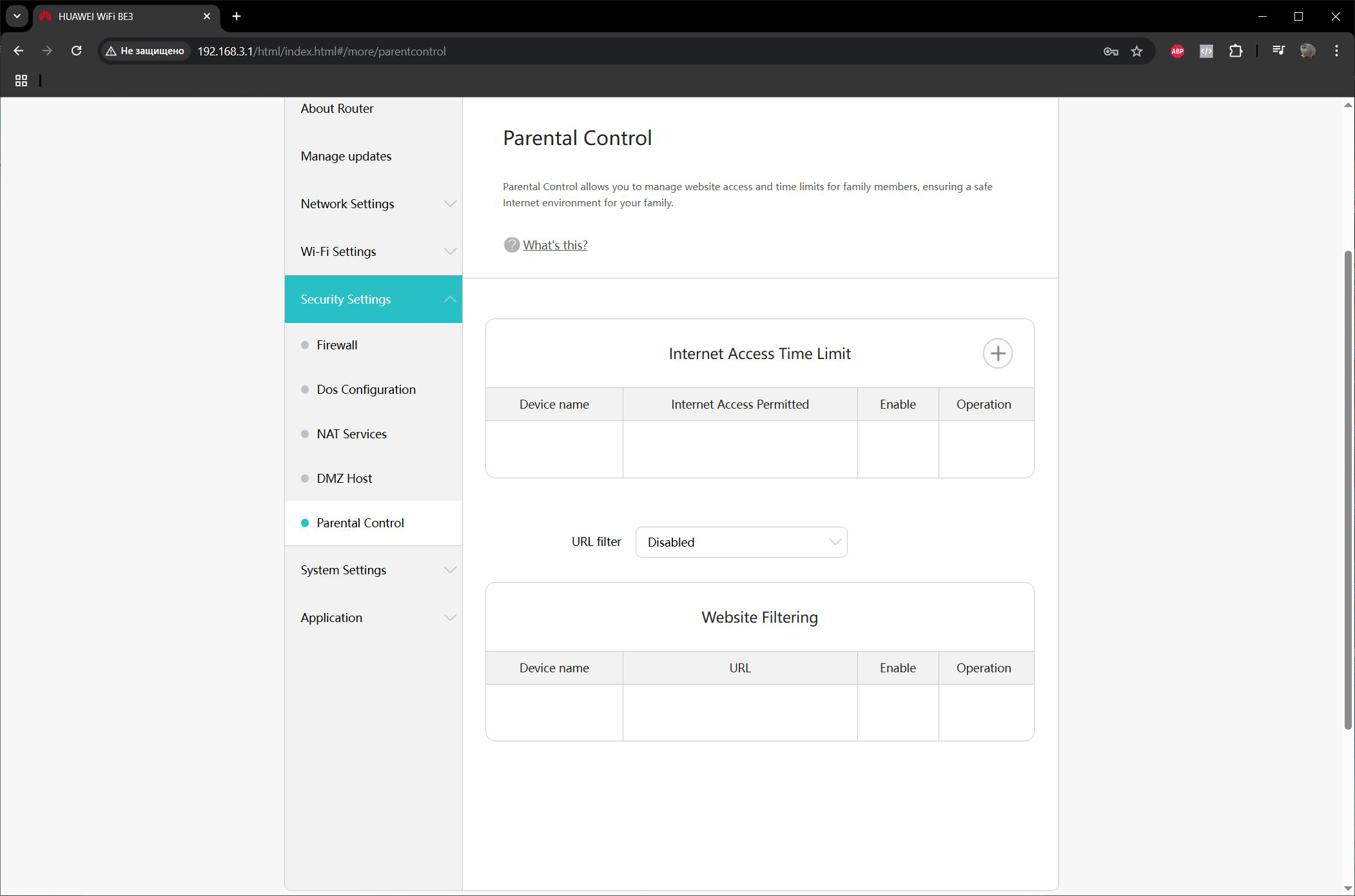The width and height of the screenshot is (1355, 896).
Task: Open a new browser tab
Action: pos(237,16)
